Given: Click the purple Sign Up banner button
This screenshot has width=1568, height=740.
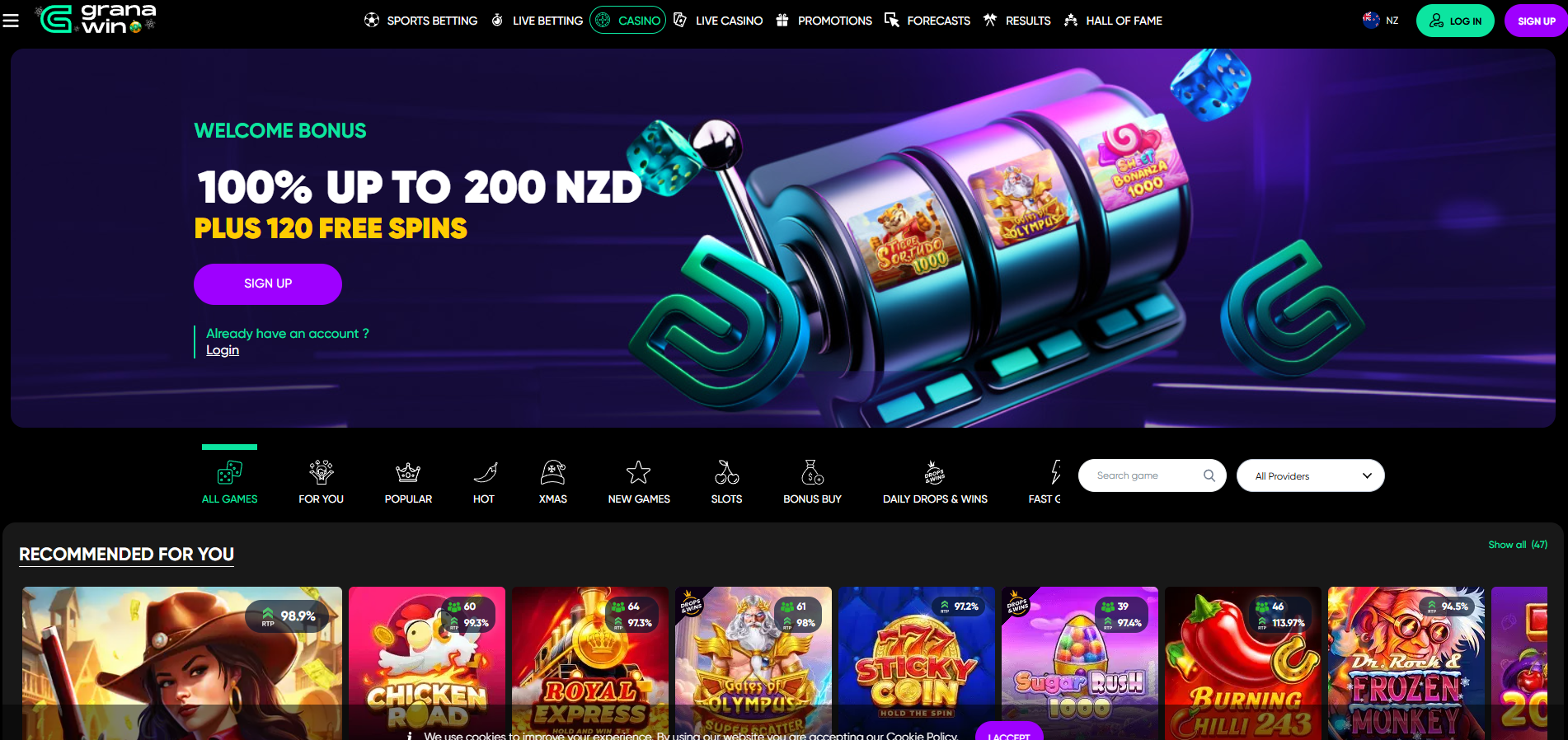Looking at the screenshot, I should (268, 283).
